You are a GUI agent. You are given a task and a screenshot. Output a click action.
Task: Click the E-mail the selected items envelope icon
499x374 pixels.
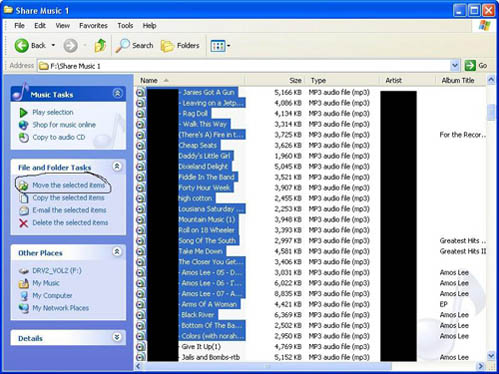[x=23, y=210]
